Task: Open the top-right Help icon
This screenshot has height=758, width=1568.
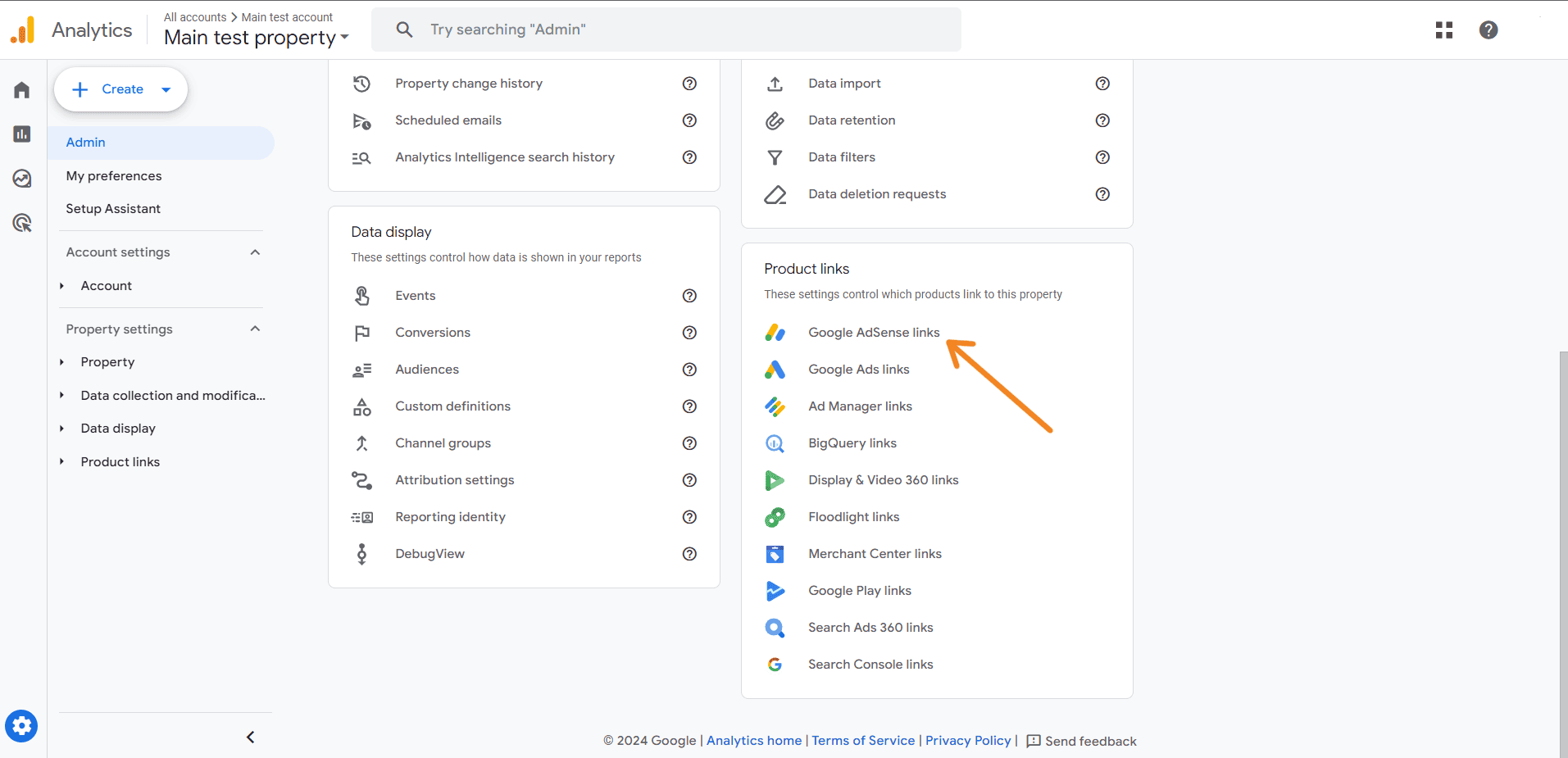Action: pyautogui.click(x=1488, y=30)
